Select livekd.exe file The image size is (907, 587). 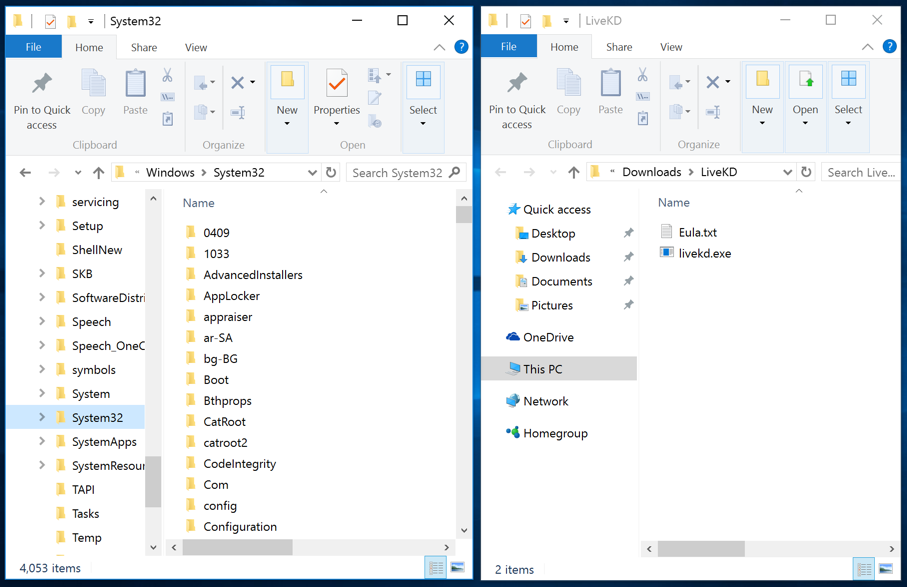[695, 253]
